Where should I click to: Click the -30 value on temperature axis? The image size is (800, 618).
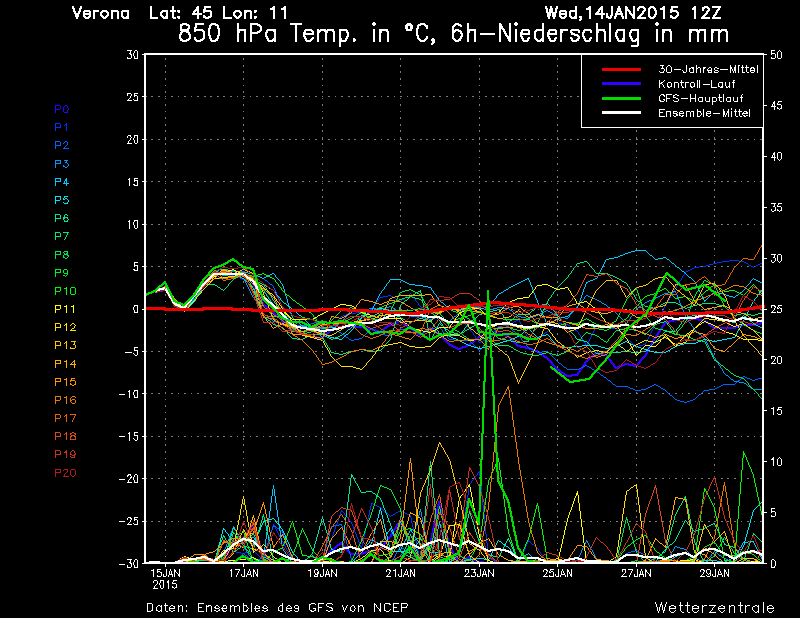tap(129, 563)
